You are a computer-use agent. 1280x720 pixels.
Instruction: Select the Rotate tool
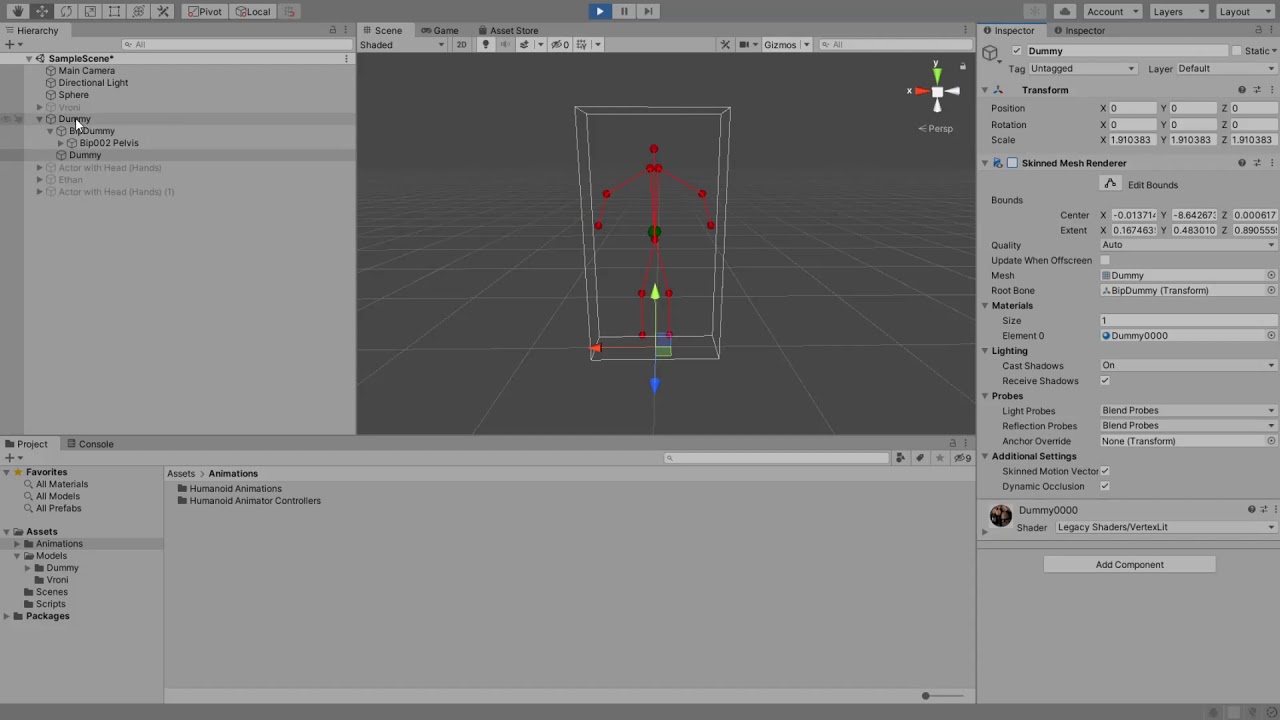pyautogui.click(x=66, y=11)
